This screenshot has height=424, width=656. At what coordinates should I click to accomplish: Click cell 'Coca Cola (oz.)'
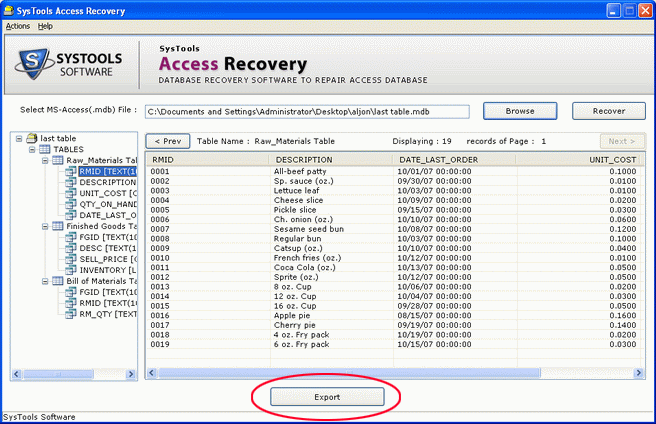pyautogui.click(x=304, y=267)
